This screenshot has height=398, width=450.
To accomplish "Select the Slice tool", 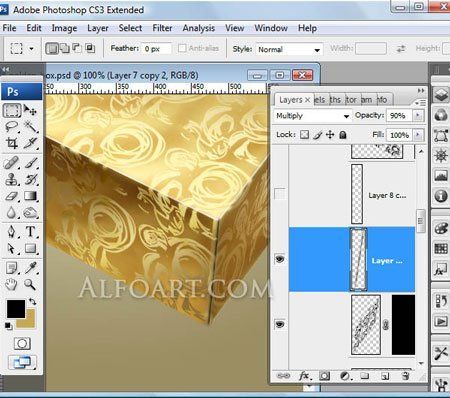I will point(31,143).
